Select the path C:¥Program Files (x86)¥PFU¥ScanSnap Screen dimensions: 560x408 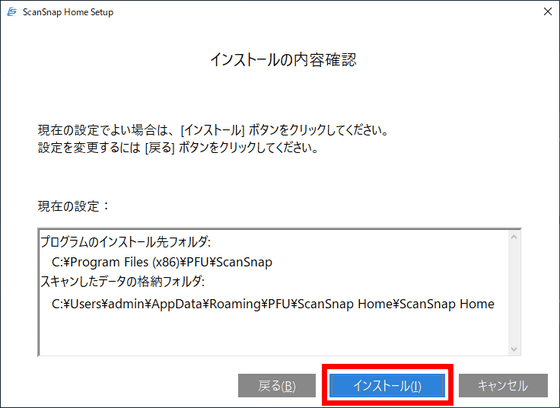click(x=162, y=262)
